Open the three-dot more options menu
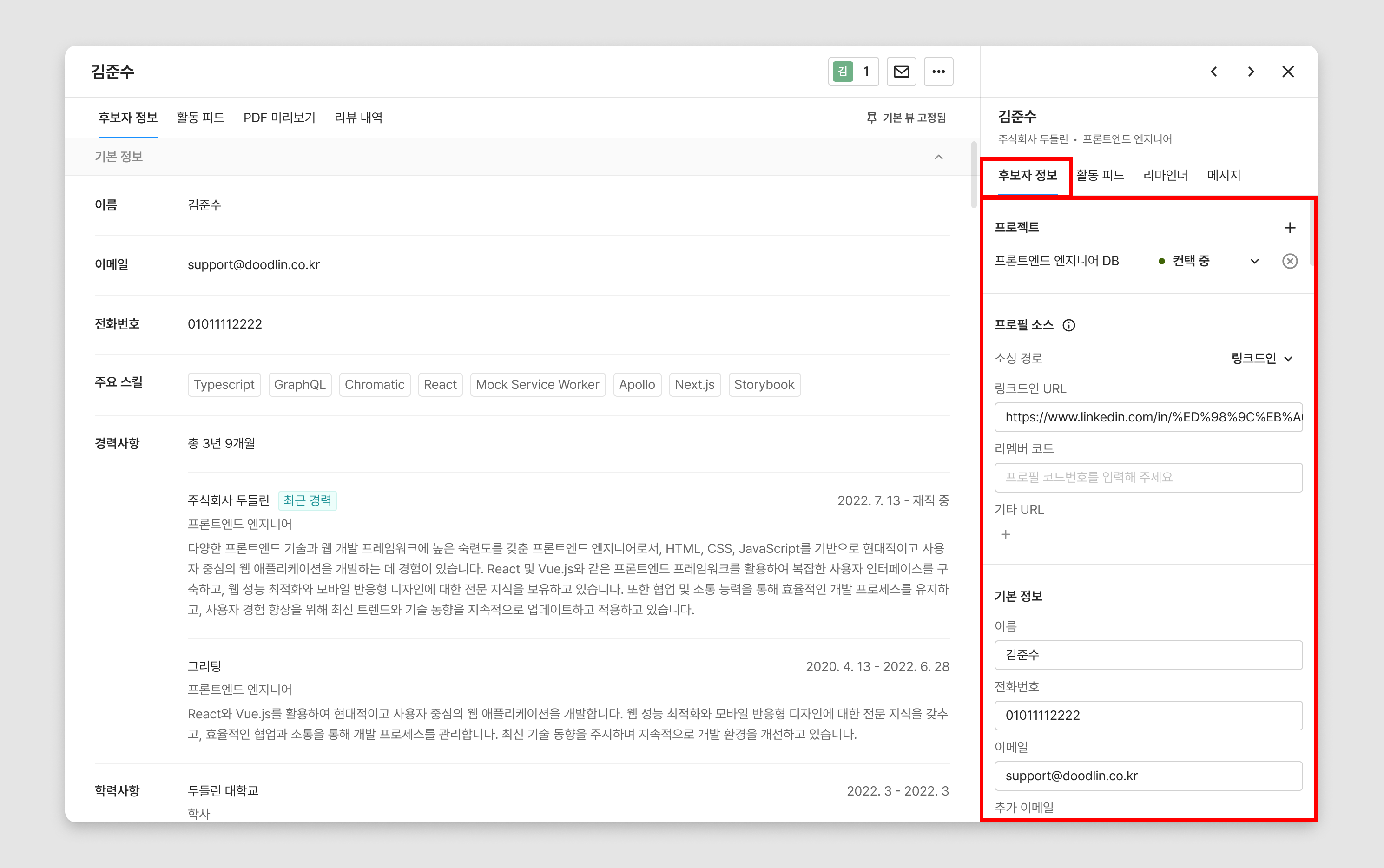This screenshot has height=868, width=1384. pyautogui.click(x=939, y=72)
